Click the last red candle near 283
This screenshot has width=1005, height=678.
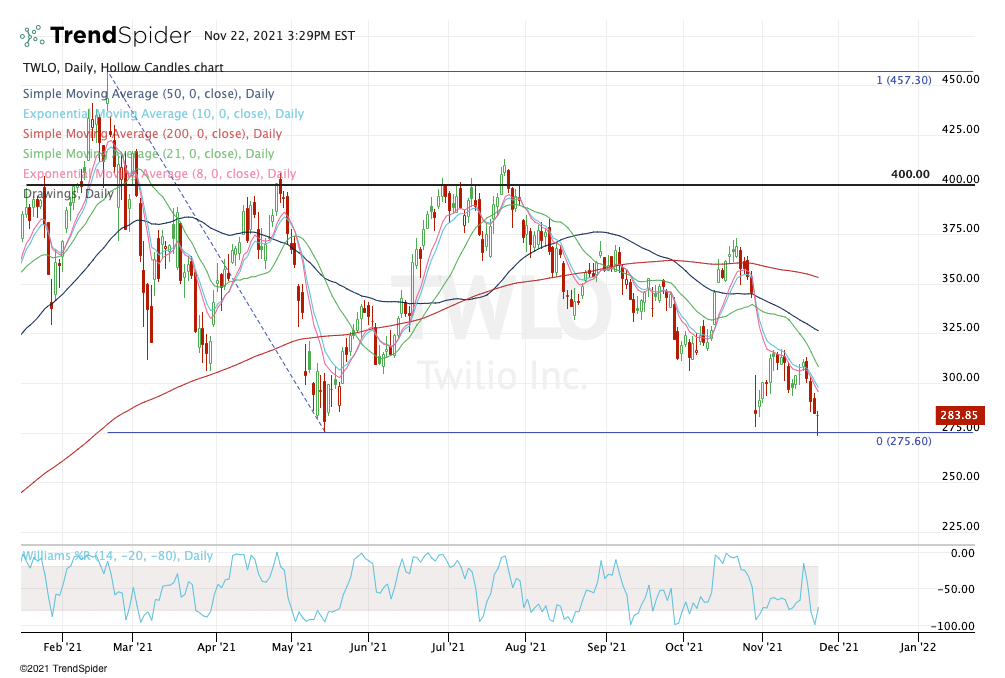(x=818, y=423)
